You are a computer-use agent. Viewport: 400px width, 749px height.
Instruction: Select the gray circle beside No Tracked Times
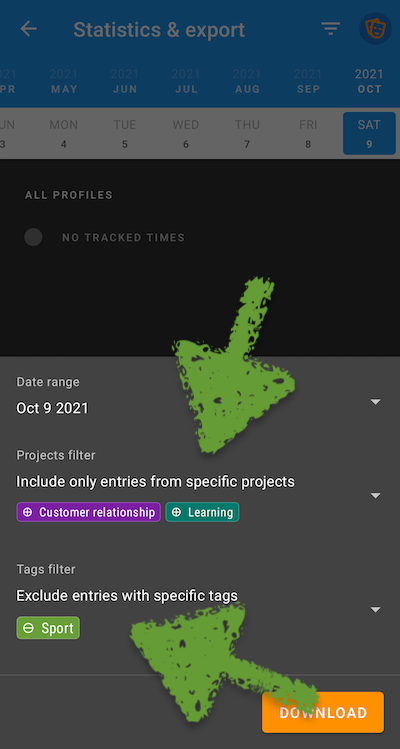tap(33, 237)
